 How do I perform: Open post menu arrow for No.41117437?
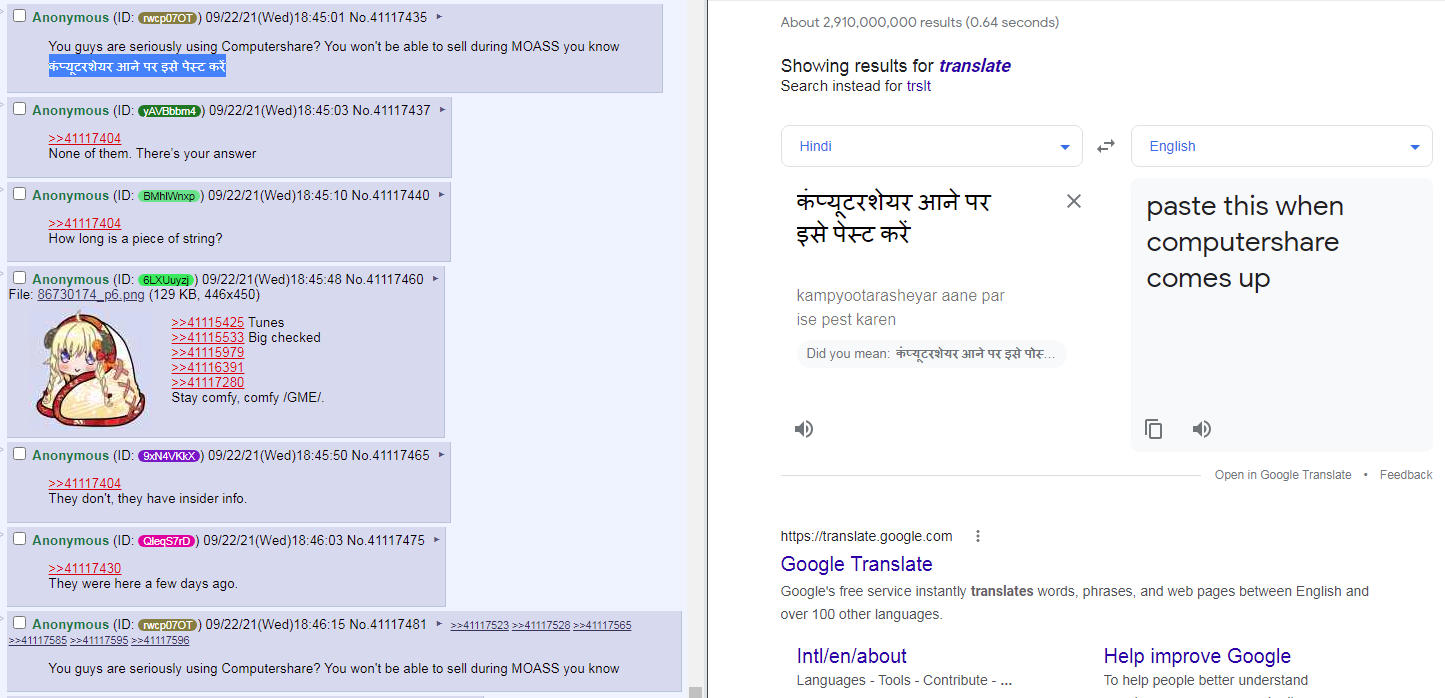point(442,110)
